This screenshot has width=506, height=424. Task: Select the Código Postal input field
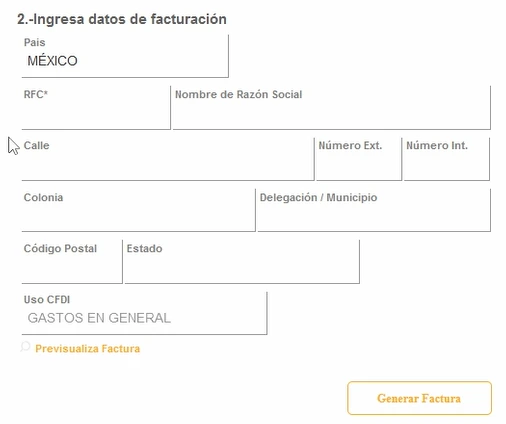[72, 262]
